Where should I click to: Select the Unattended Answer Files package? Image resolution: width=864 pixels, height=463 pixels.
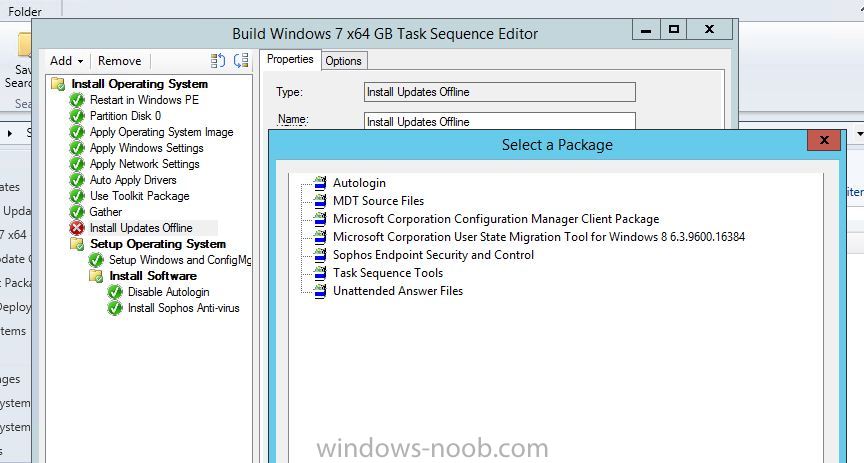[x=398, y=291]
